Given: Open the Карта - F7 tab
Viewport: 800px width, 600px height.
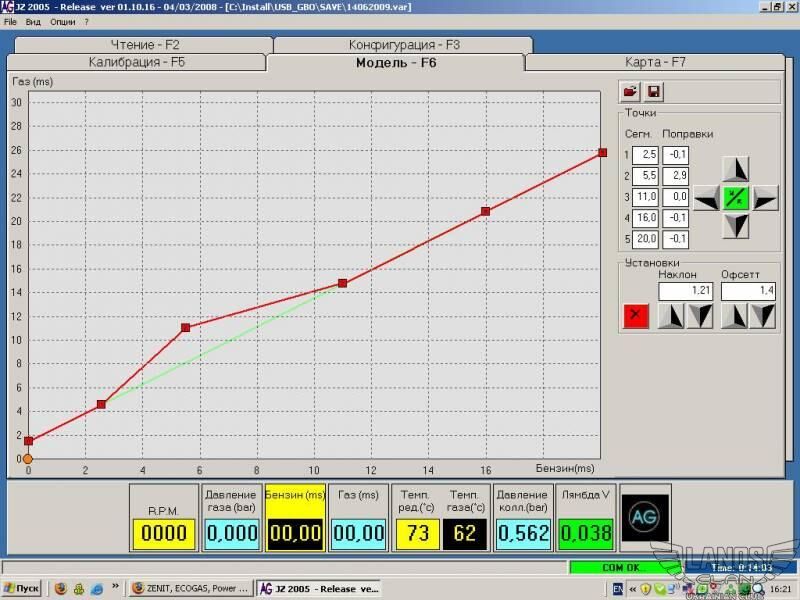Looking at the screenshot, I should tap(655, 63).
